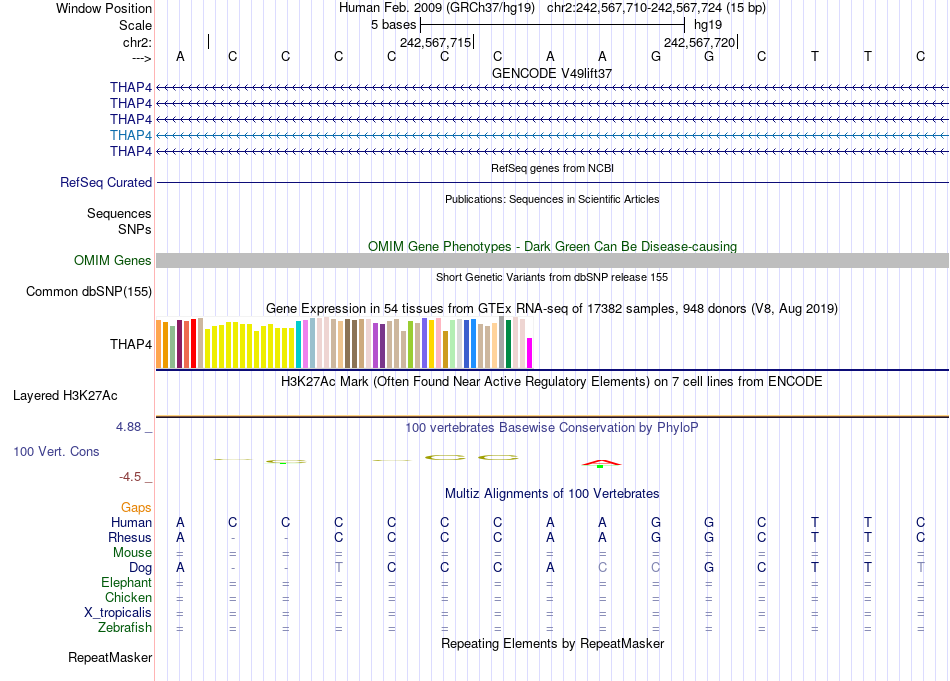Viewport: 950px width, 681px height.
Task: Click the THAP4 label beside GTEx bar chart
Action: tap(131, 344)
